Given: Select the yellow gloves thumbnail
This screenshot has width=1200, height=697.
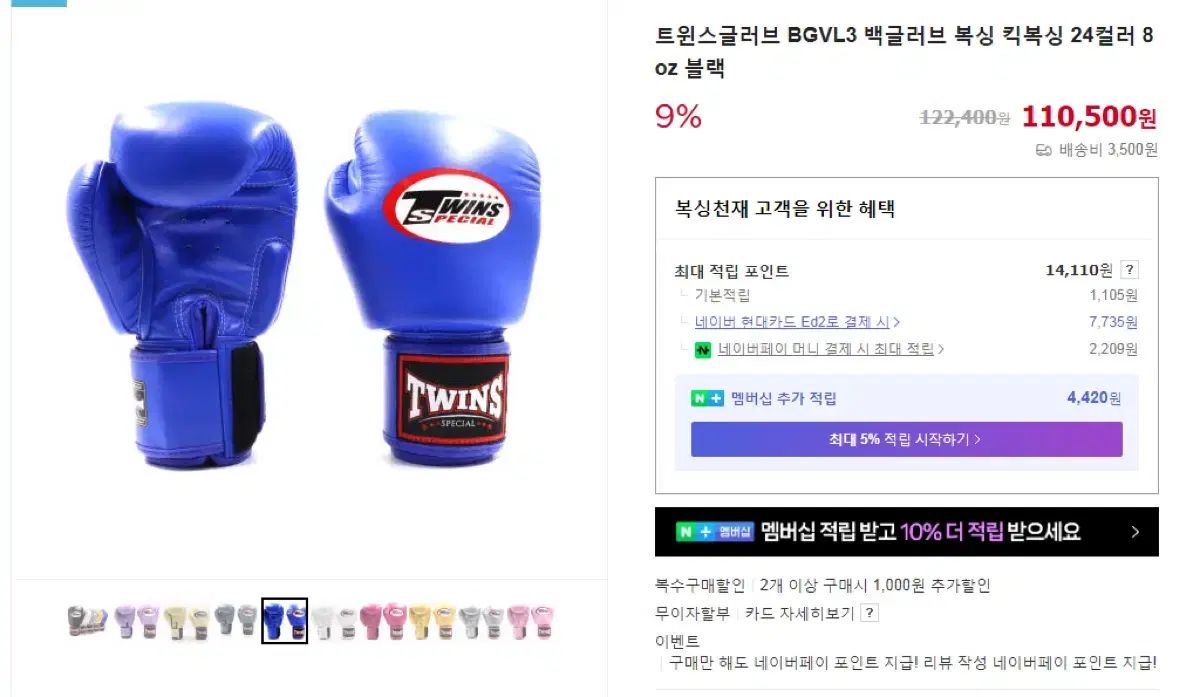Looking at the screenshot, I should click(431, 621).
